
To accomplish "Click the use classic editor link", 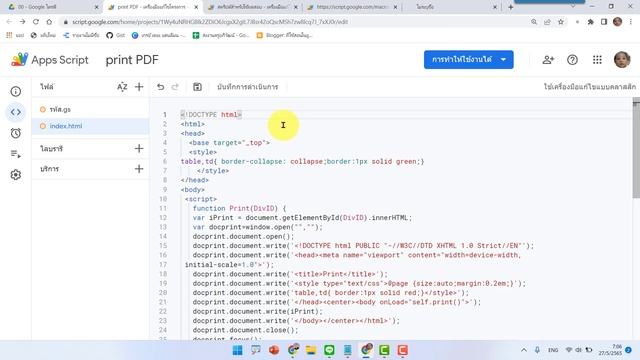I will tap(589, 87).
